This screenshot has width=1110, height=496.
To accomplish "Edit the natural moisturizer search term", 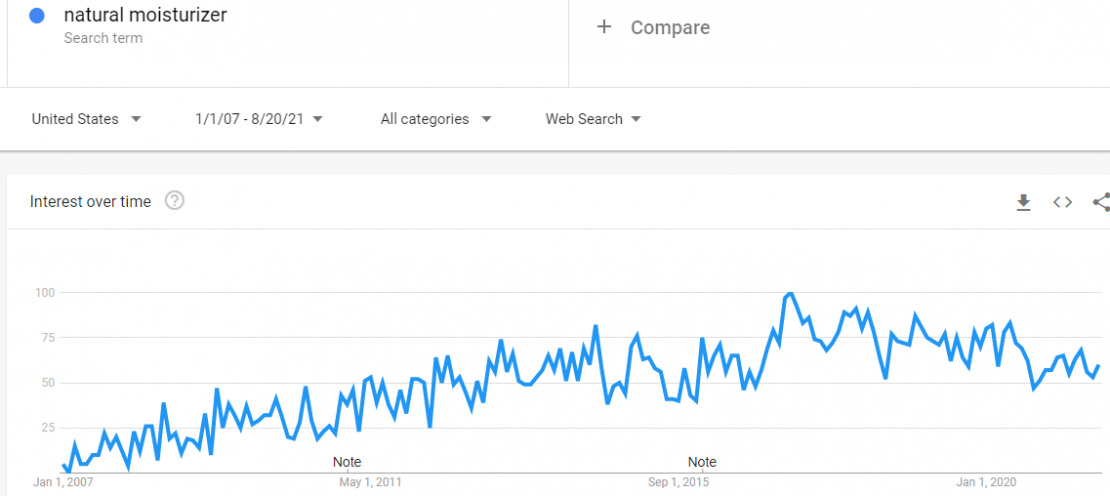I will (x=145, y=15).
